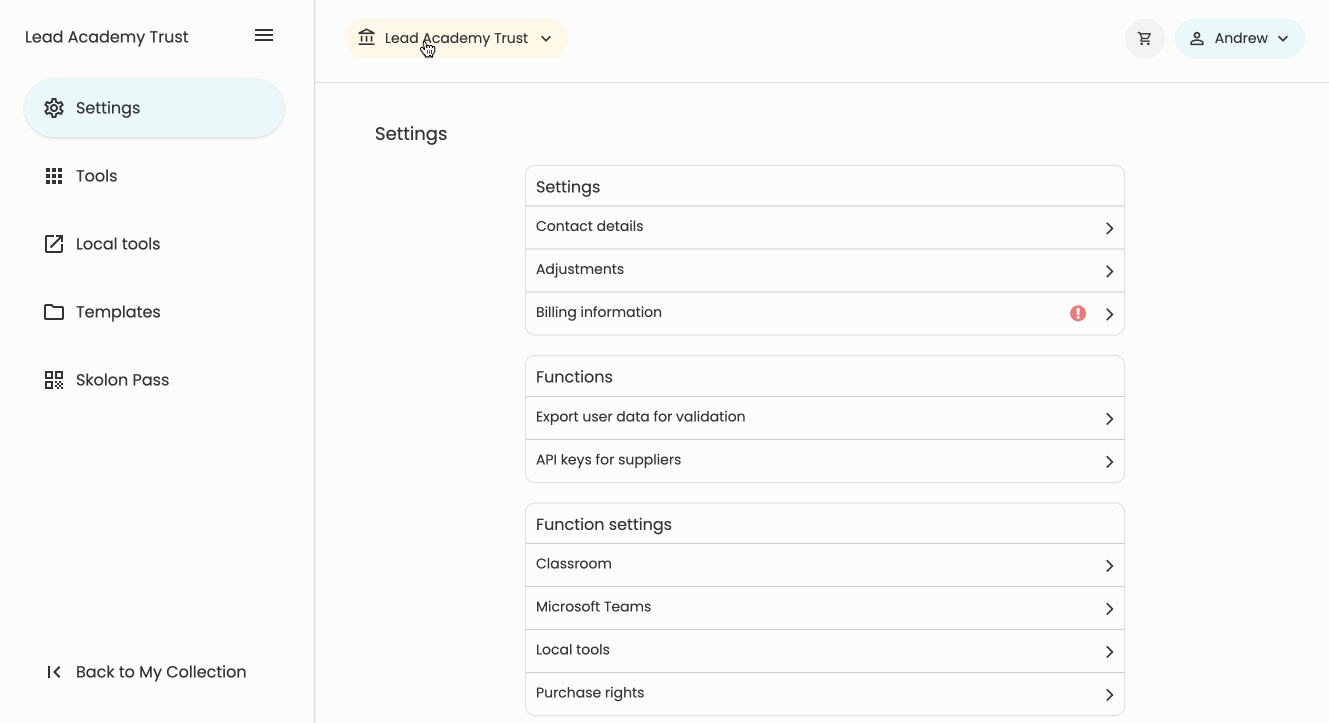
Task: Expand the Andrew user account menu
Action: (x=1239, y=39)
